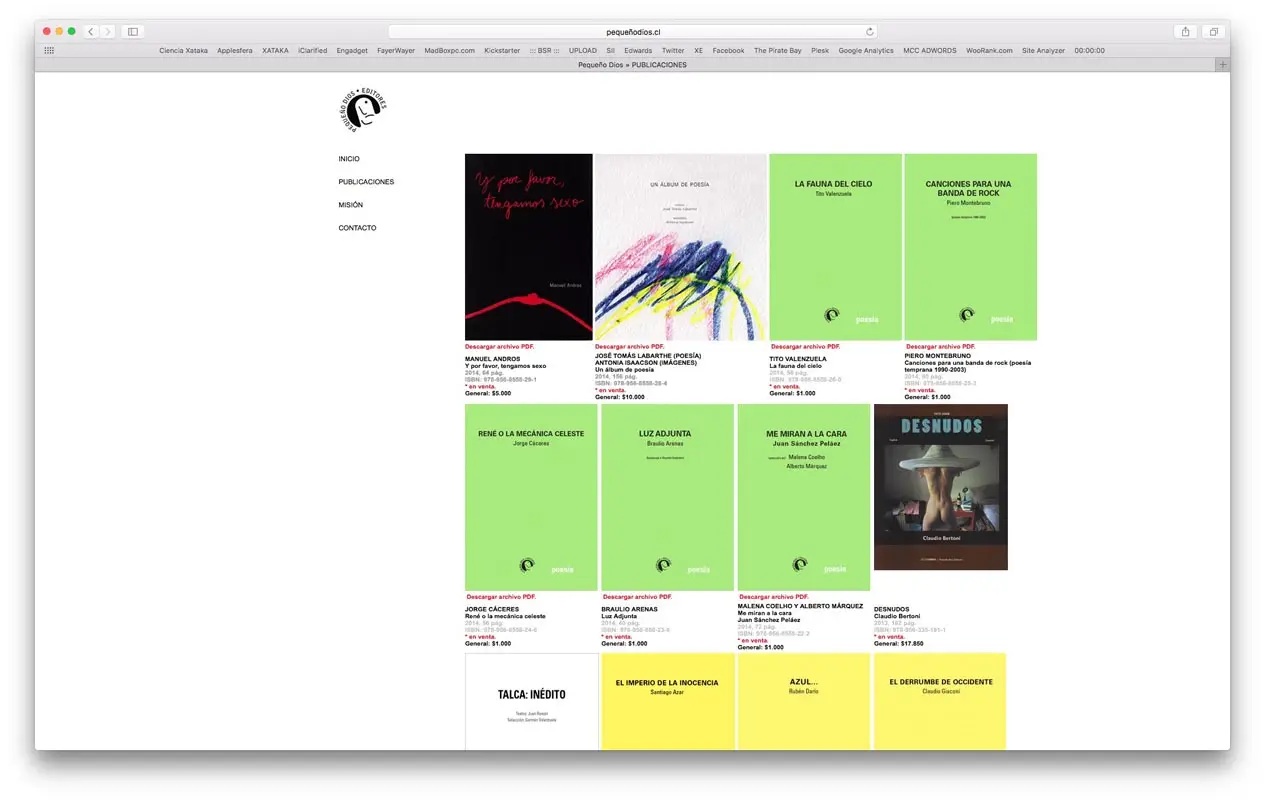Open the 'Talca: Inédito' white cover
This screenshot has width=1265, height=800.
point(532,701)
